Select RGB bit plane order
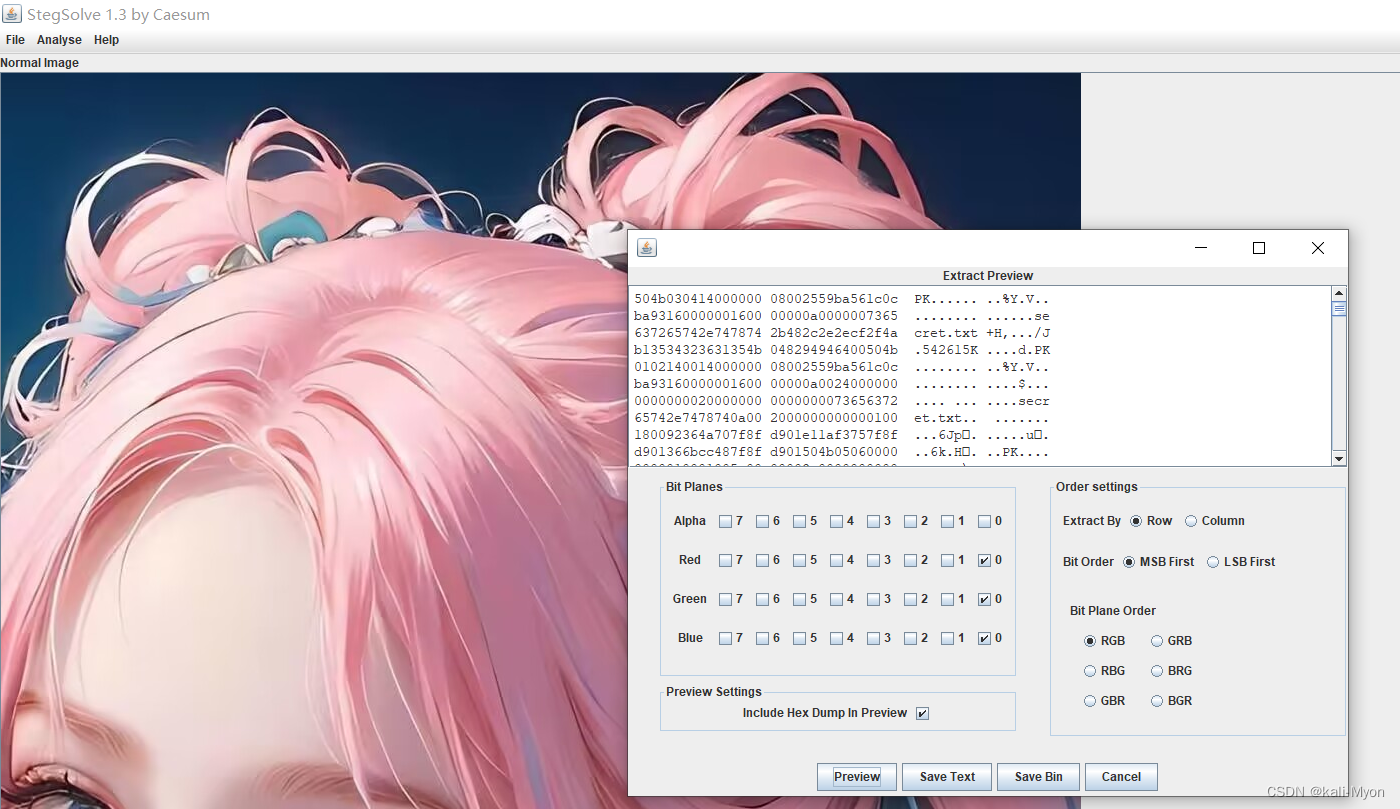This screenshot has height=809, width=1400. [x=1090, y=641]
